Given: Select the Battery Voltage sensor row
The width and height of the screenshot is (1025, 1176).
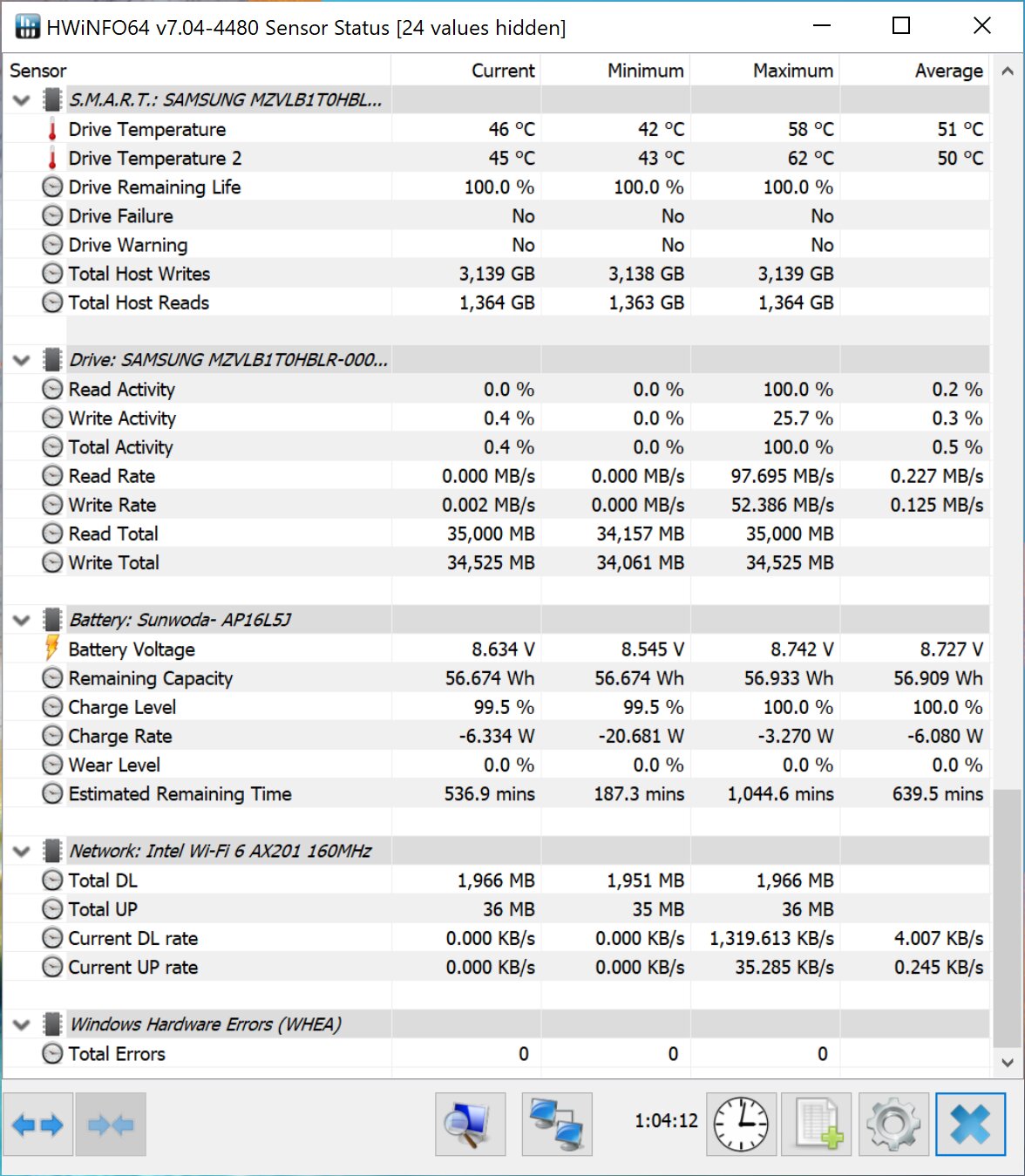Looking at the screenshot, I should pyautogui.click(x=132, y=649).
